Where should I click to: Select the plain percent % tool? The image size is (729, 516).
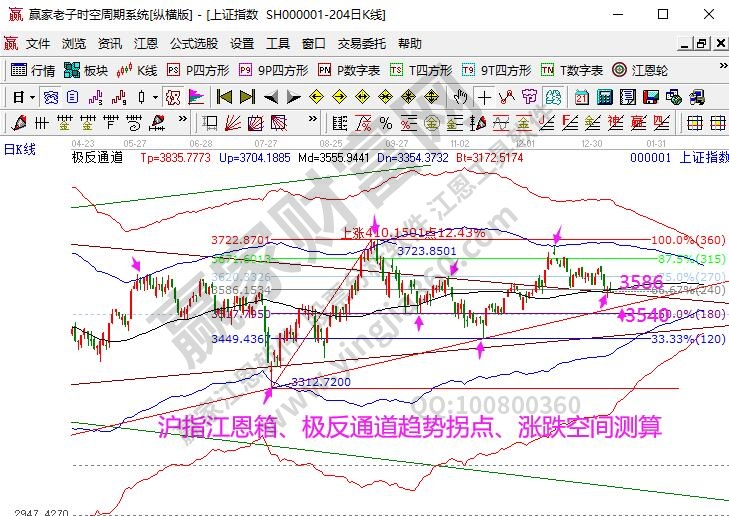coord(385,123)
